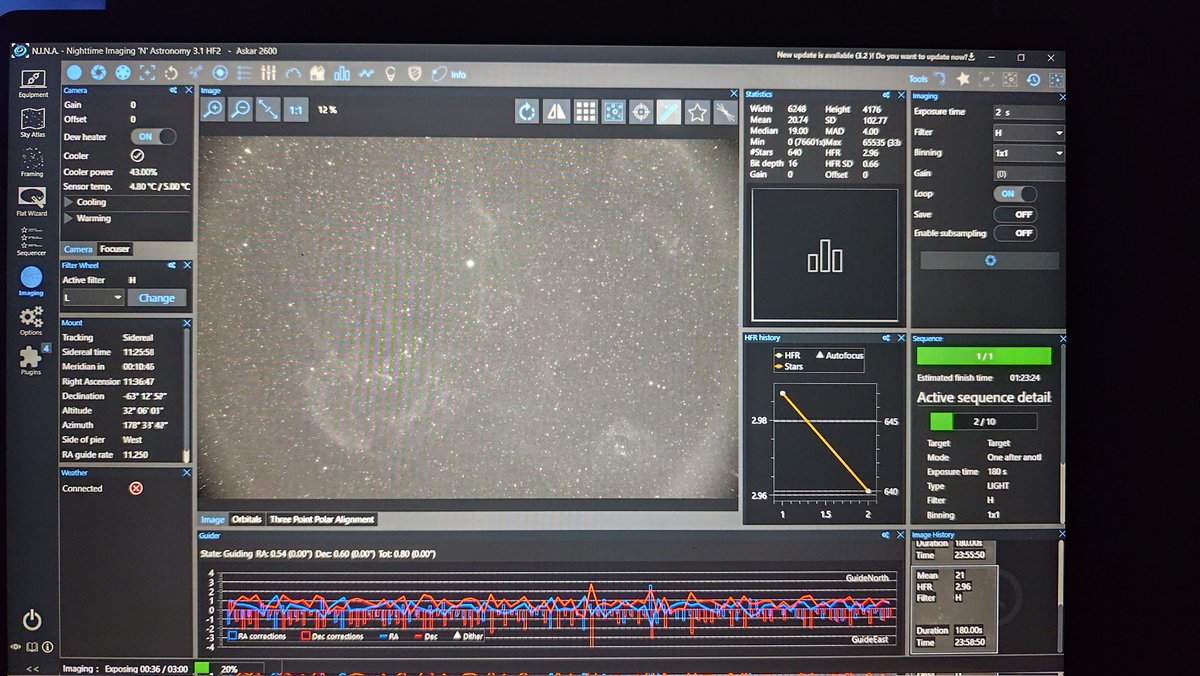Open the filter wheel L dropdown
The height and width of the screenshot is (676, 1200).
pos(93,297)
